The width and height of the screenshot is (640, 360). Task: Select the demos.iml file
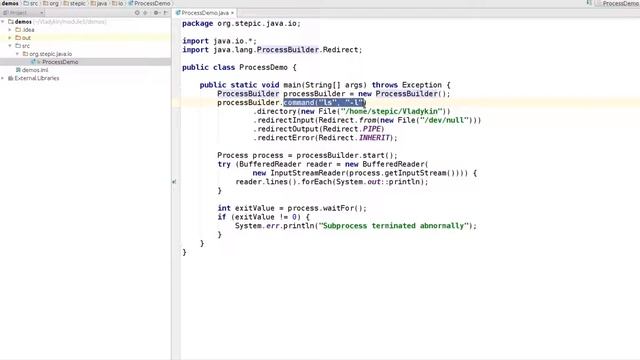(x=35, y=70)
